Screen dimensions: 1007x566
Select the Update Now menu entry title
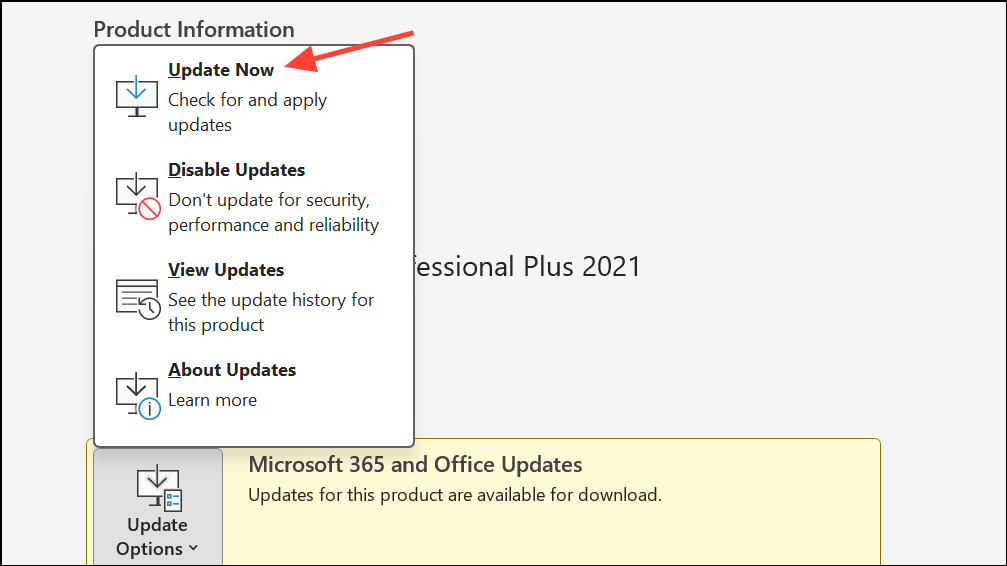coord(221,70)
